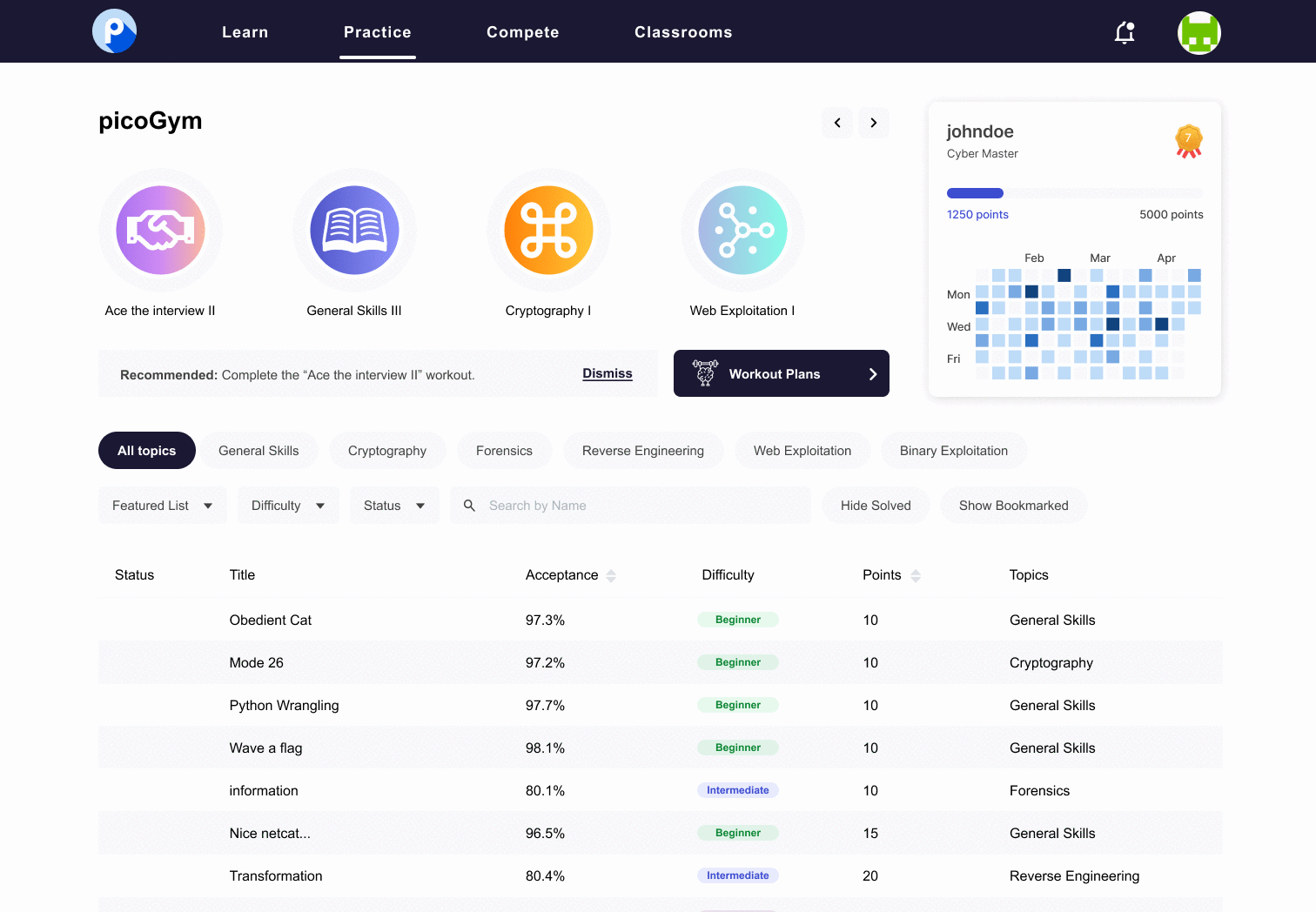Open Web Exploitation I network icon
Screen dimensions: 1316x912
coord(742,230)
